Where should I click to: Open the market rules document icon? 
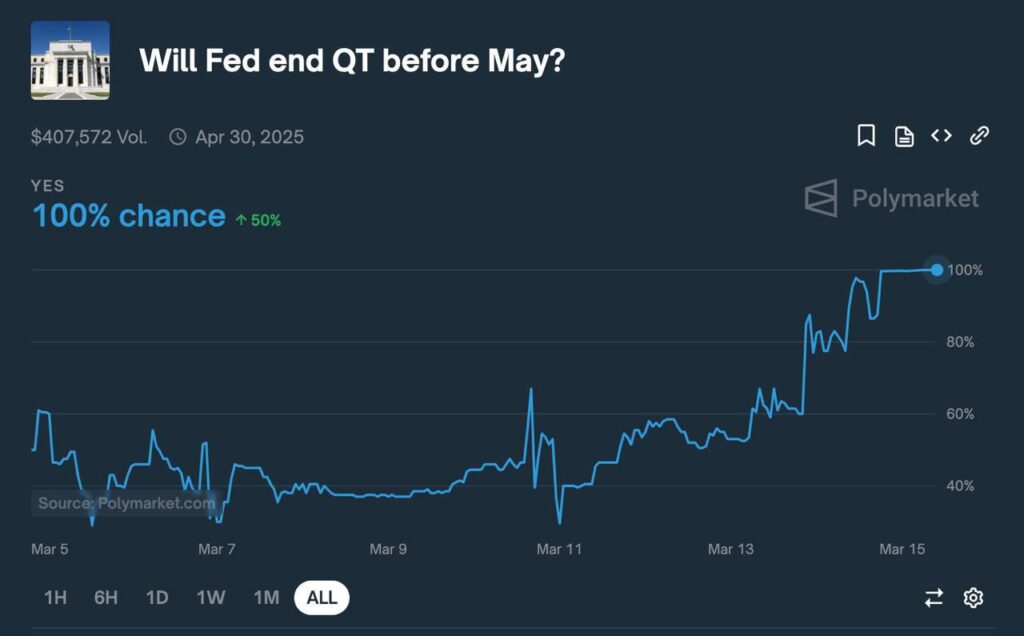(903, 136)
